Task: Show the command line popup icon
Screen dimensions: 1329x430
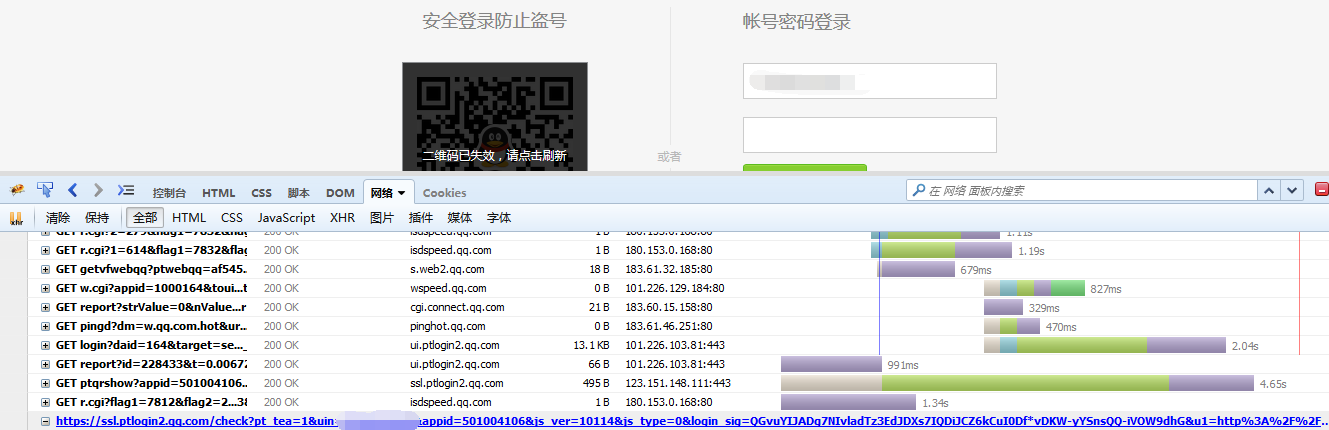Action: tap(125, 190)
